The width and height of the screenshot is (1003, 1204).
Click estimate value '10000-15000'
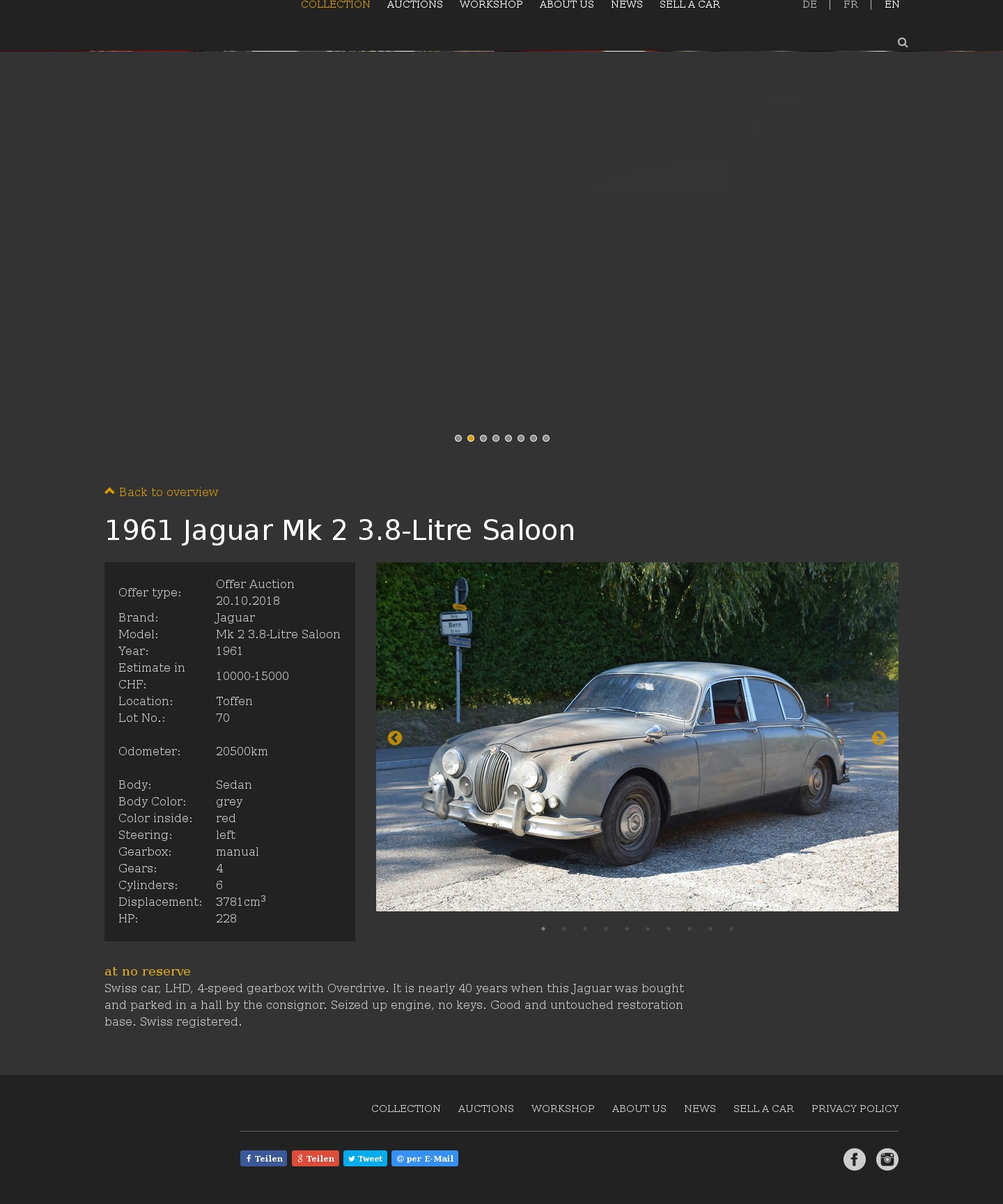(x=252, y=676)
